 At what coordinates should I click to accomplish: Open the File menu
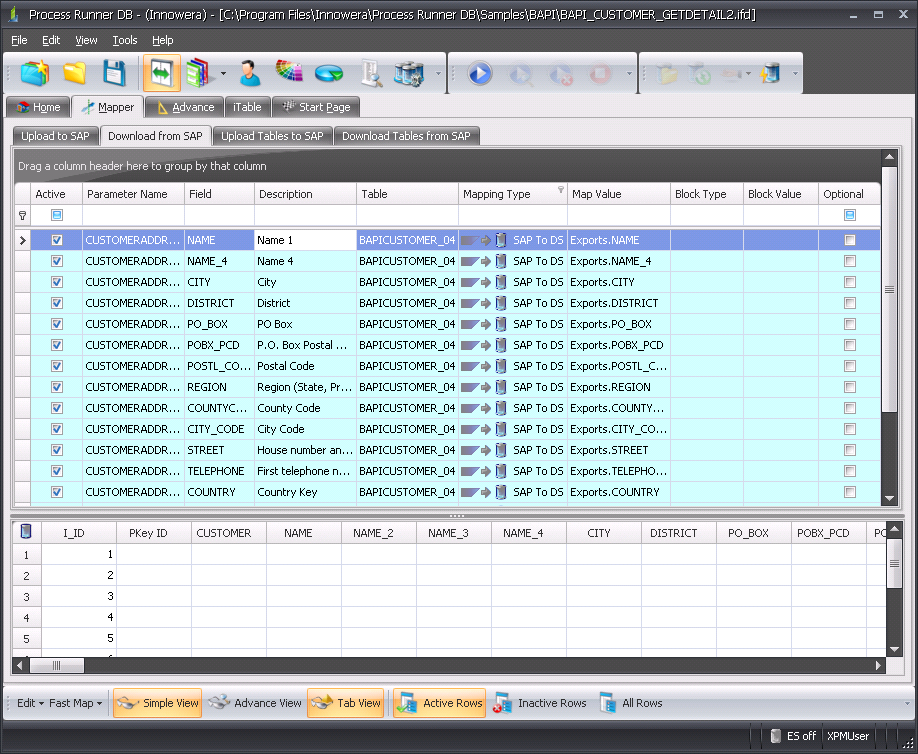[x=19, y=40]
